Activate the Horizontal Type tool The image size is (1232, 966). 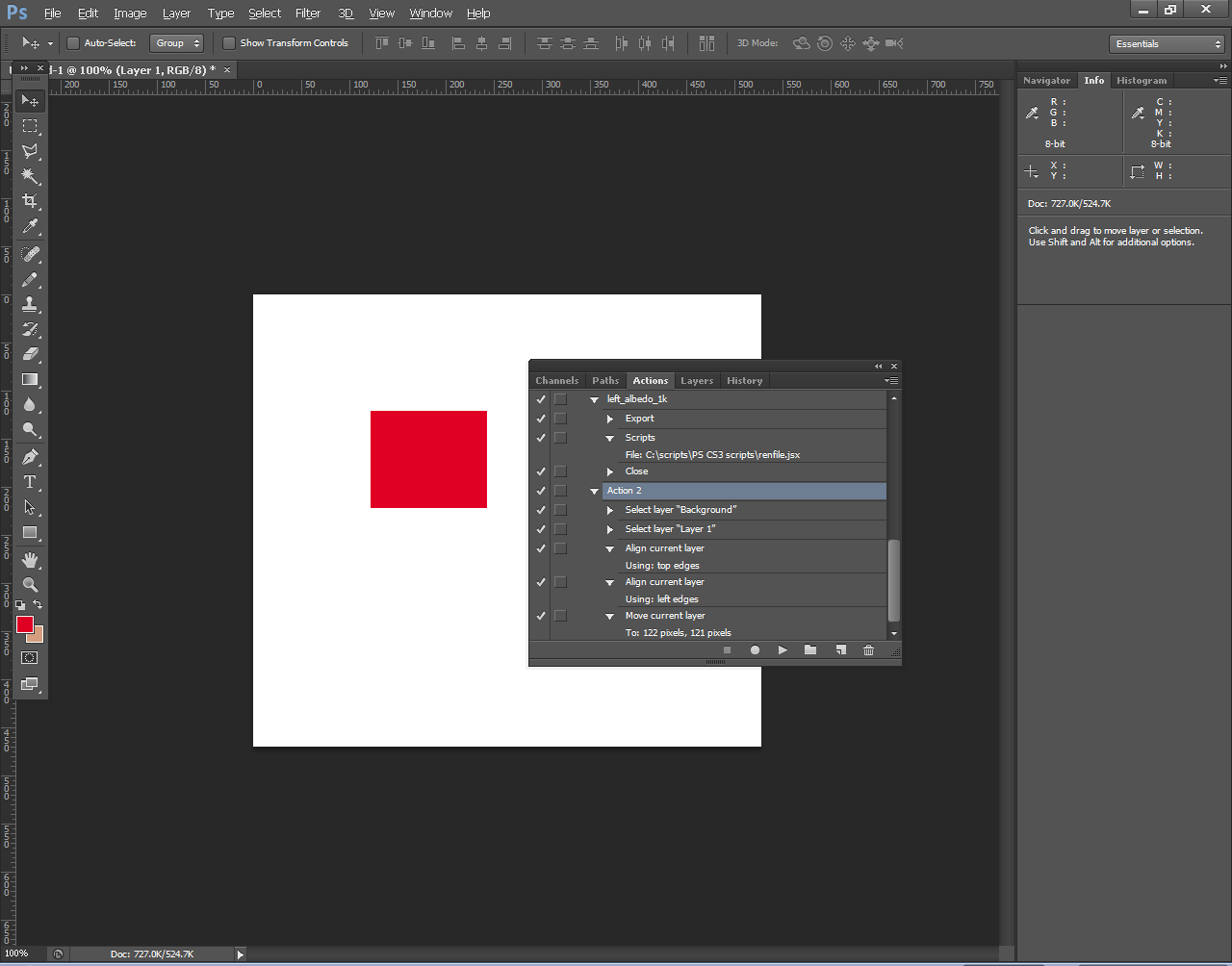tap(30, 482)
